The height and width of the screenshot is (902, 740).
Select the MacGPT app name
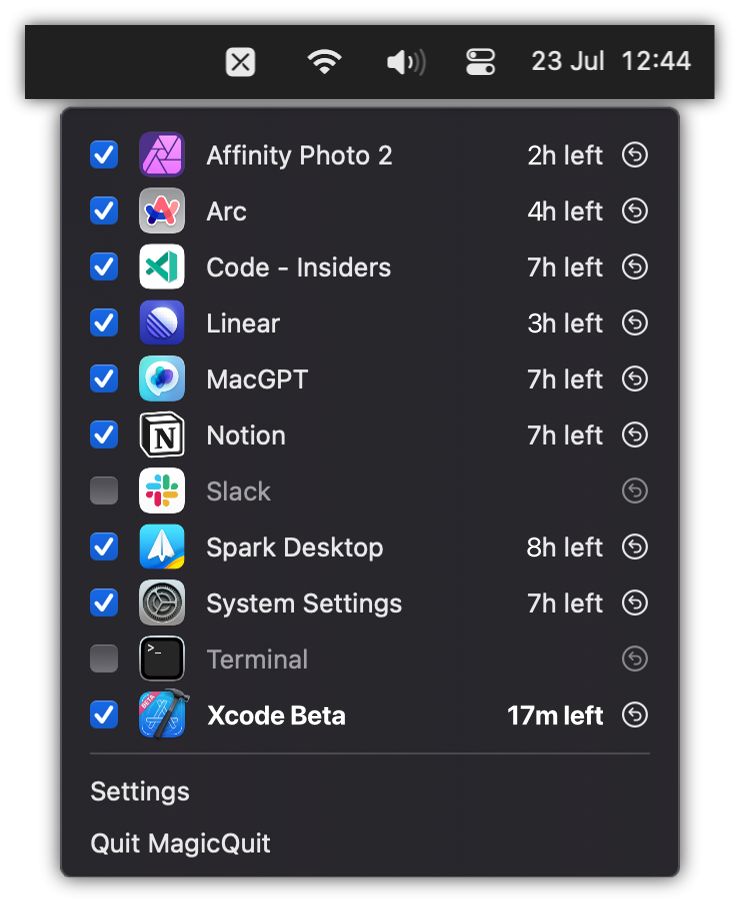pyautogui.click(x=257, y=379)
